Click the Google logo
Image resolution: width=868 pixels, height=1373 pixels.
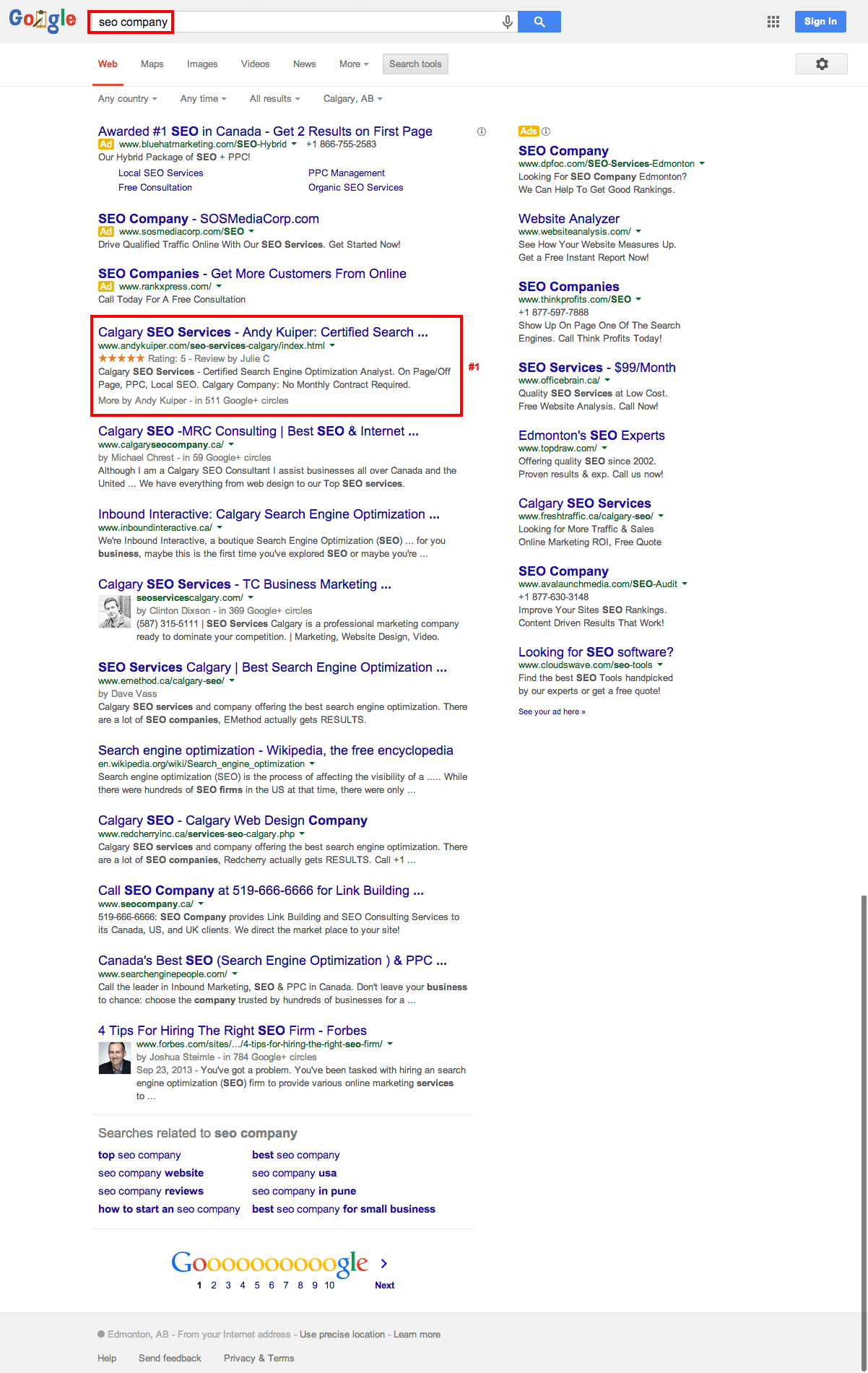click(43, 20)
